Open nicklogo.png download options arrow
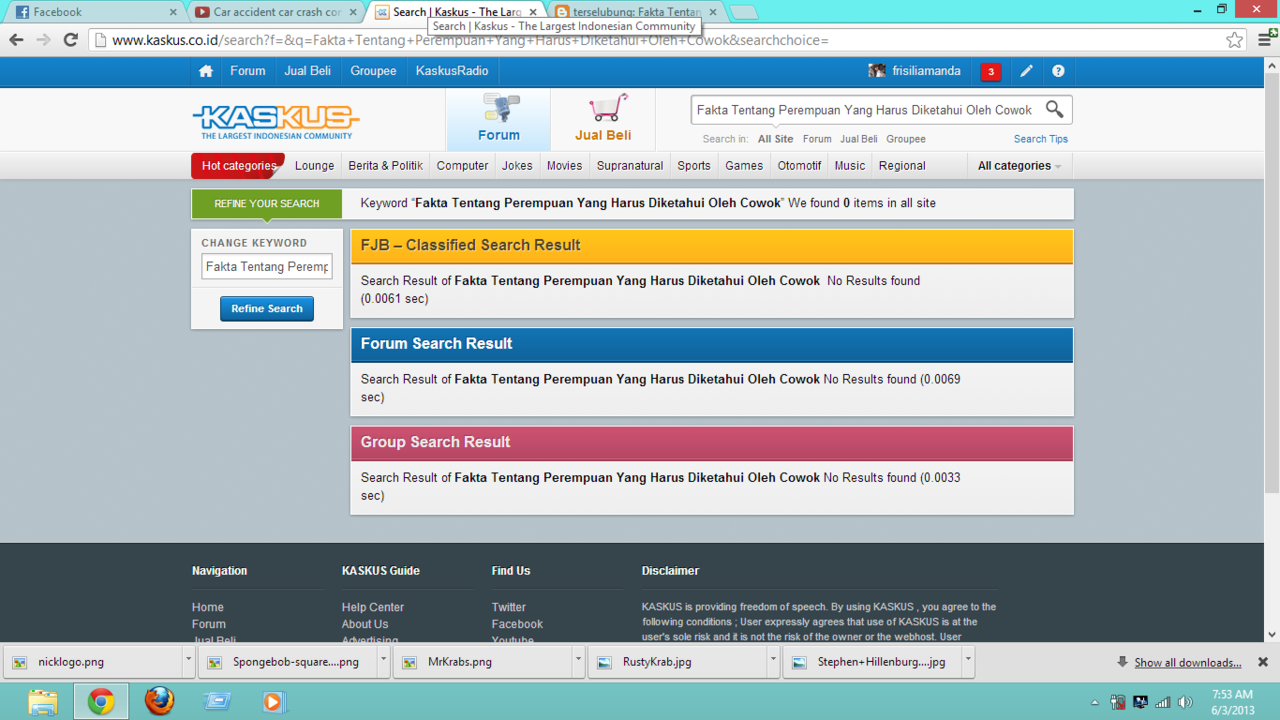The height and width of the screenshot is (720, 1280). coord(188,661)
